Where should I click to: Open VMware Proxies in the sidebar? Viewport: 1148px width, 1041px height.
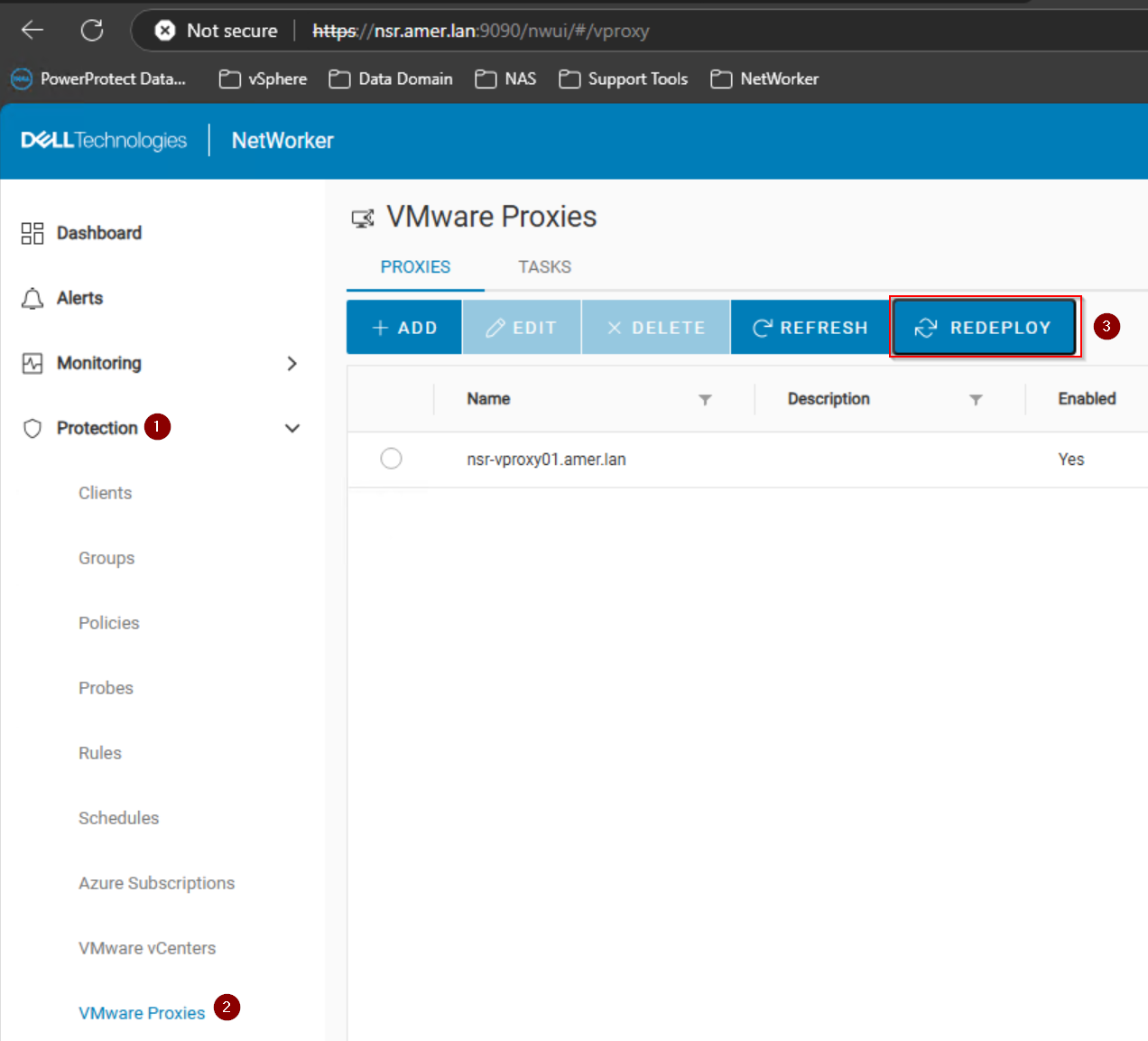142,1013
